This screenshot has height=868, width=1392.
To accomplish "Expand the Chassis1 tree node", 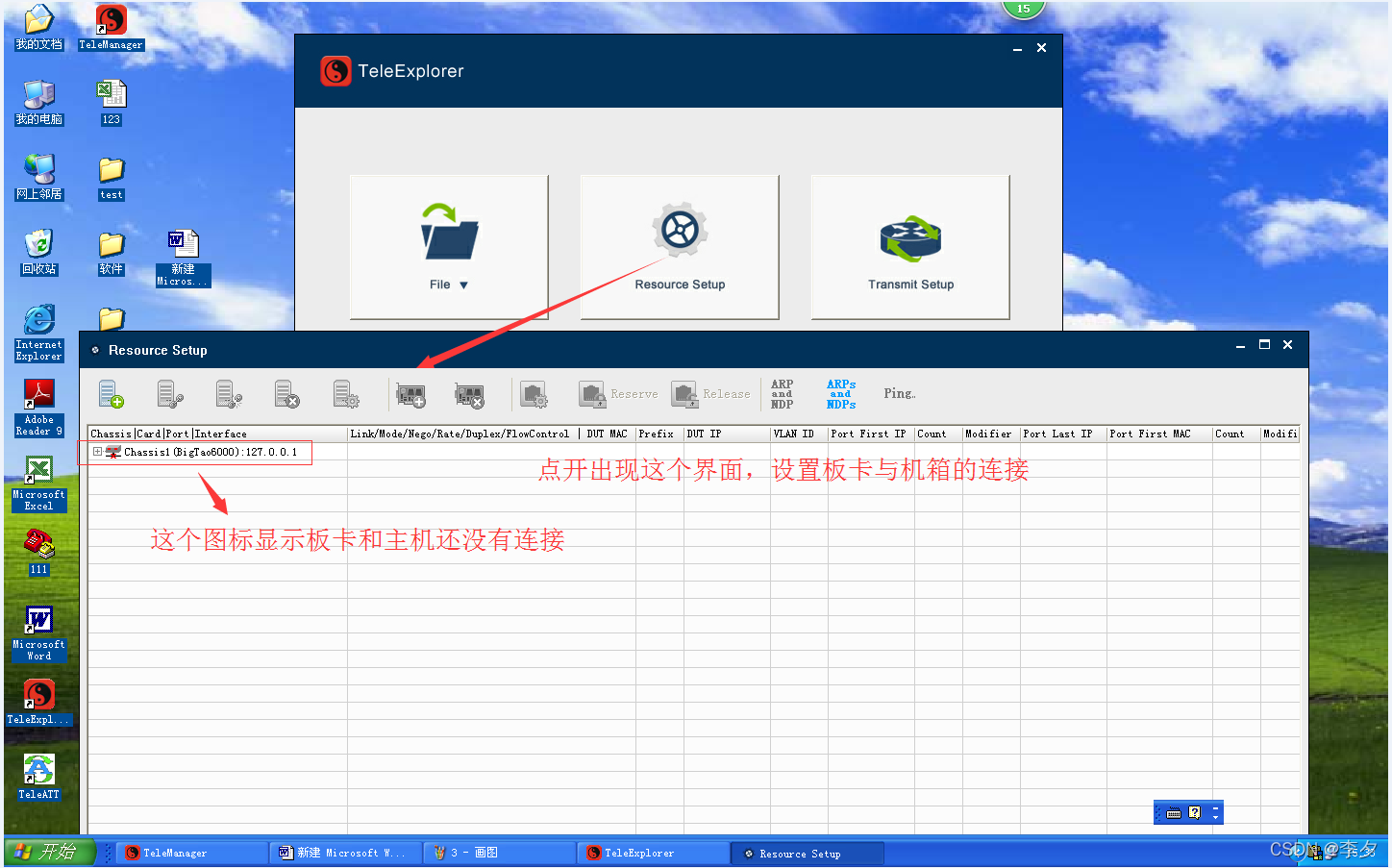I will [97, 451].
